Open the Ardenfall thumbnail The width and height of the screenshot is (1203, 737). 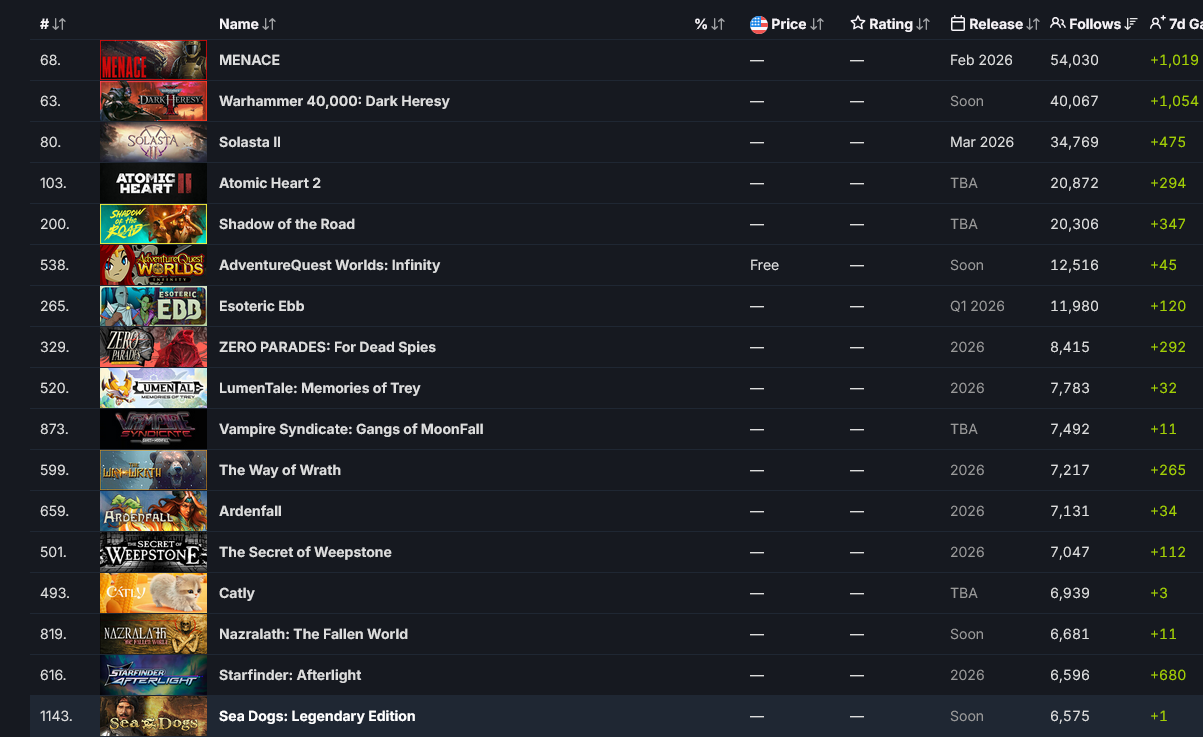[x=153, y=511]
